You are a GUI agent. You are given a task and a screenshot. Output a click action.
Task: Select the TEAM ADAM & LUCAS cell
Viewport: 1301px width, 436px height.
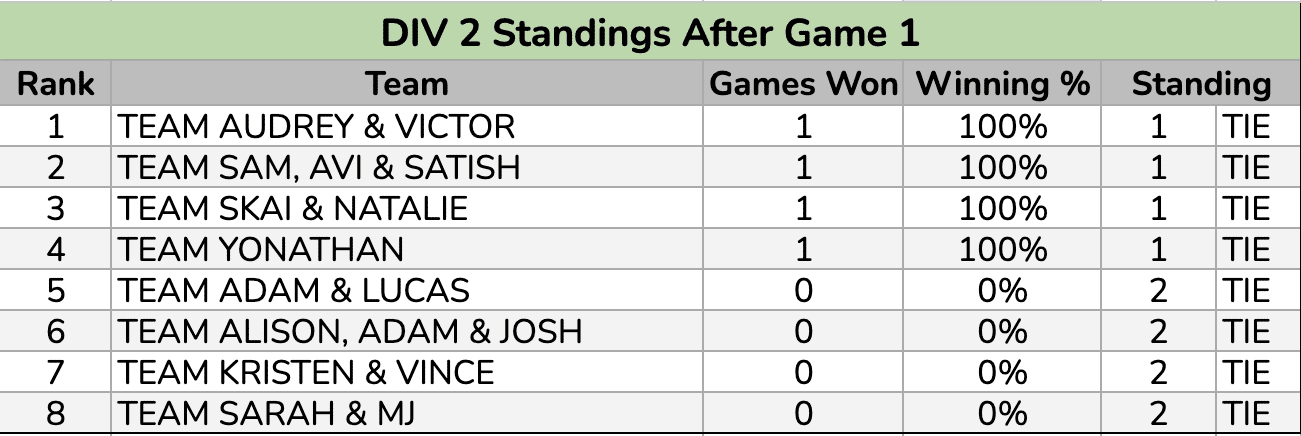(294, 290)
